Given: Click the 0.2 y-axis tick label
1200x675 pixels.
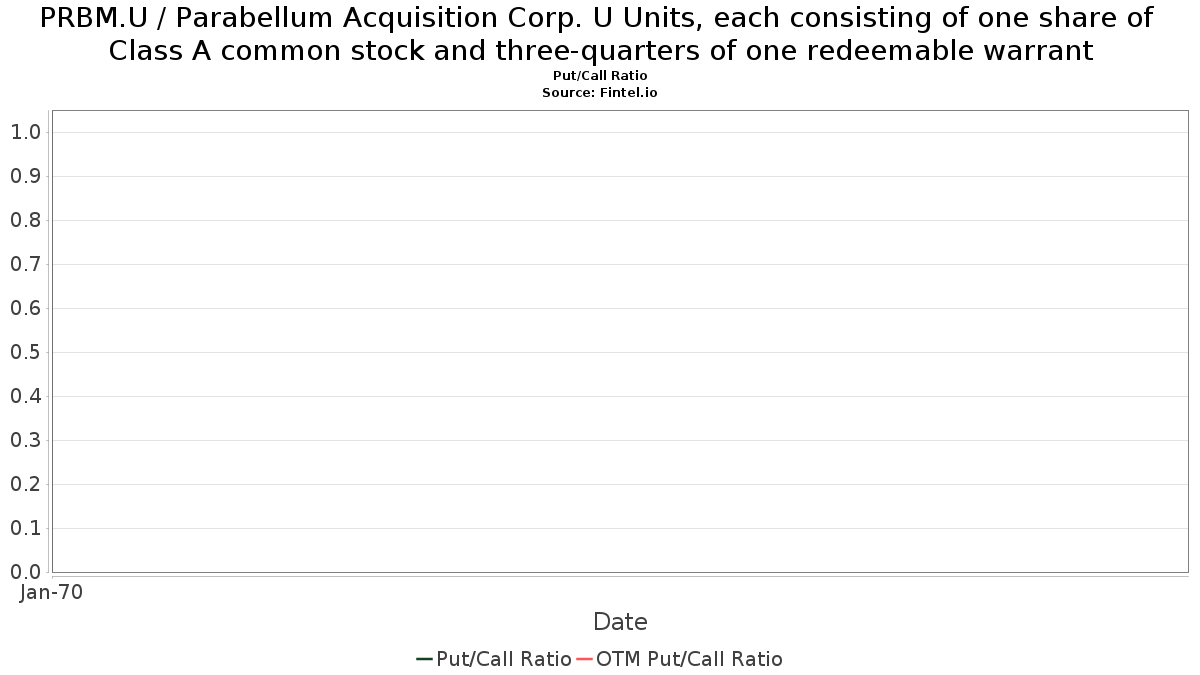Looking at the screenshot, I should 25,484.
